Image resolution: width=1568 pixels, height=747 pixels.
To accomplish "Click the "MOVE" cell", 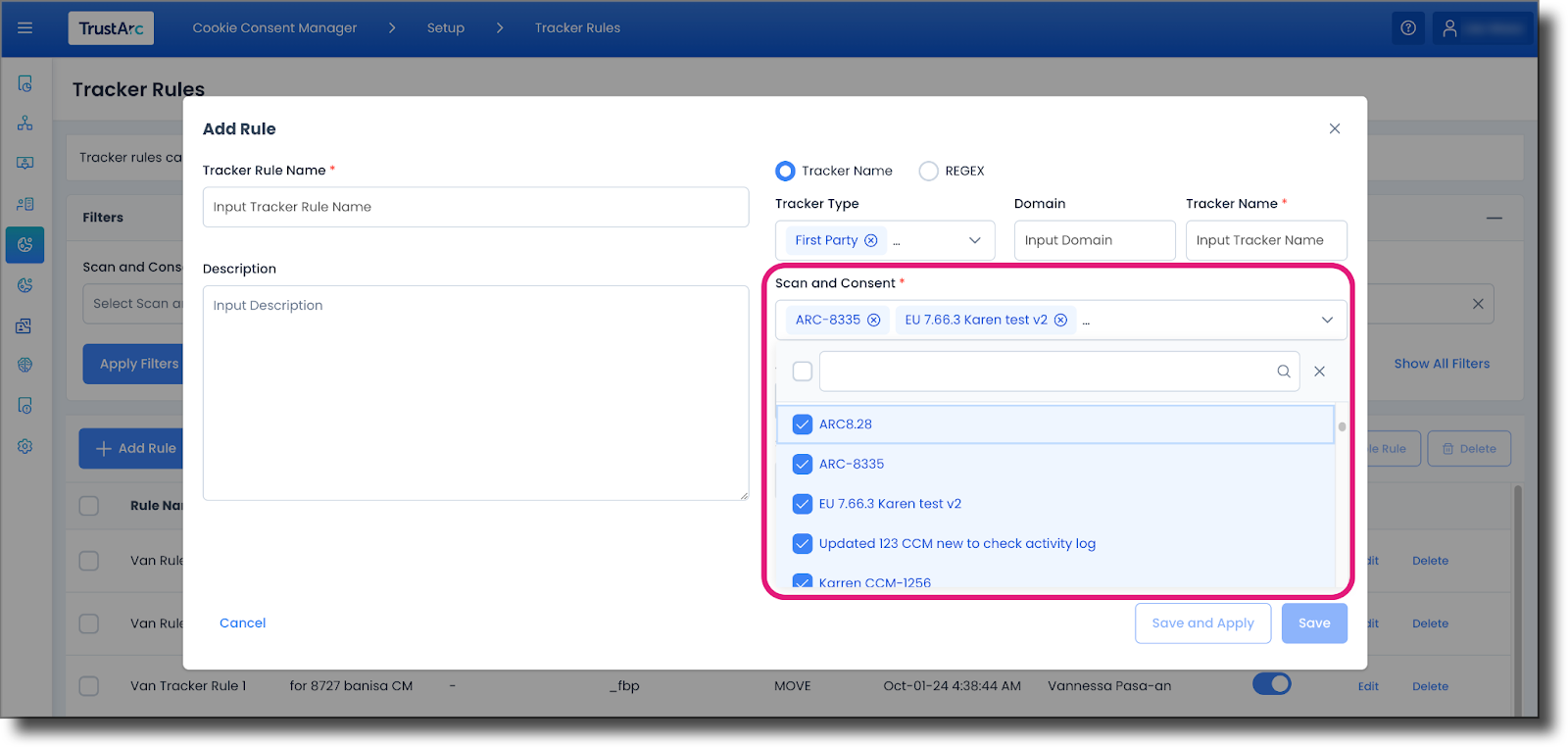I will click(793, 686).
